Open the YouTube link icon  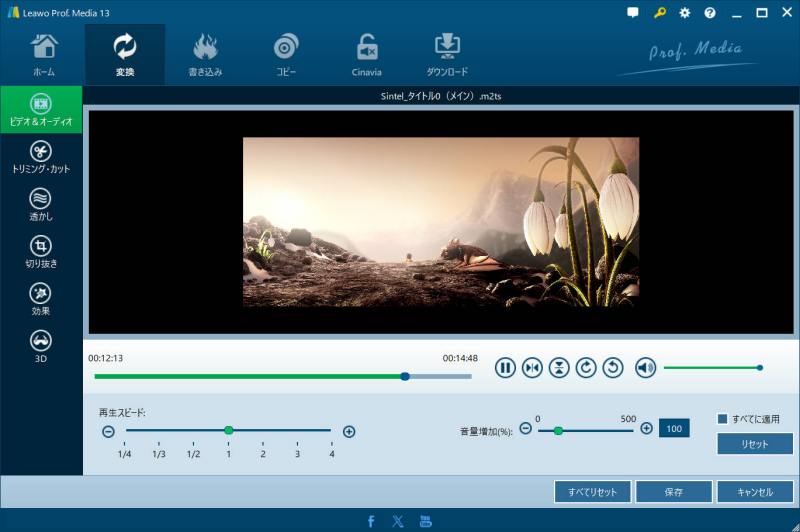pos(426,521)
